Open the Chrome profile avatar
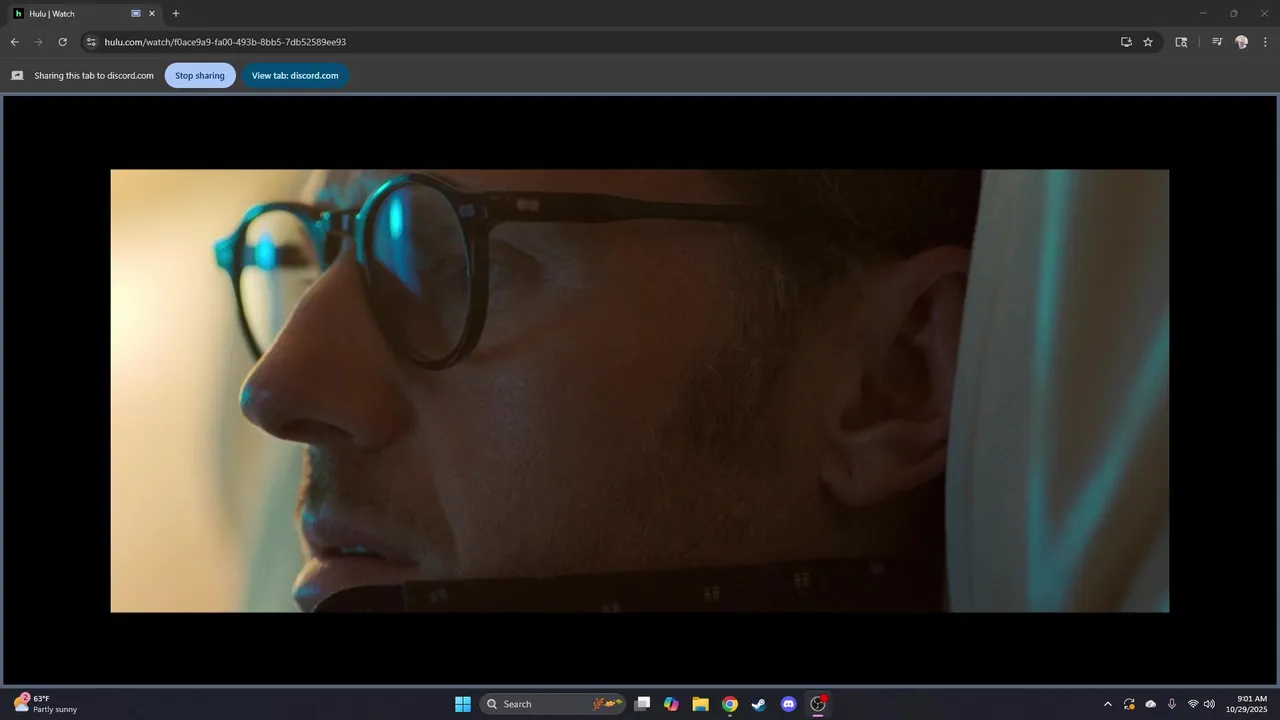 coord(1241,42)
